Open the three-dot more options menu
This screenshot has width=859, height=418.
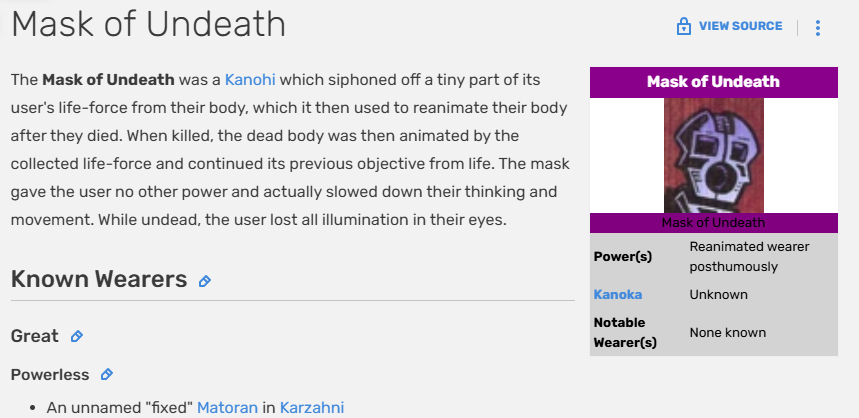817,28
